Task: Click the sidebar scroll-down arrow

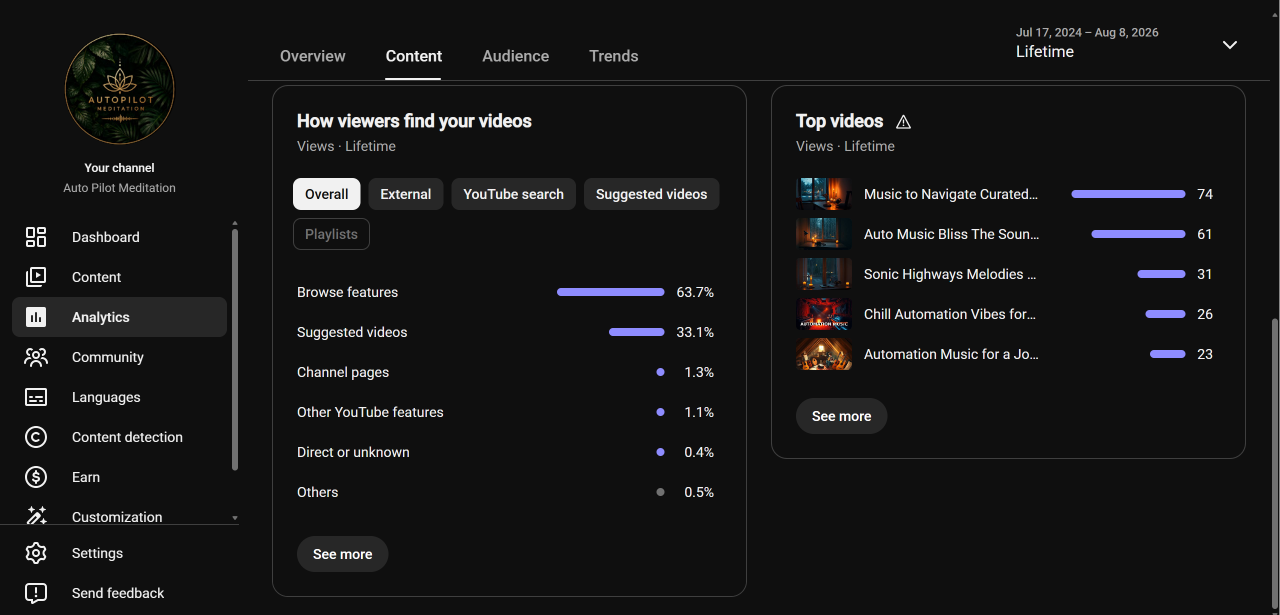Action: click(235, 518)
